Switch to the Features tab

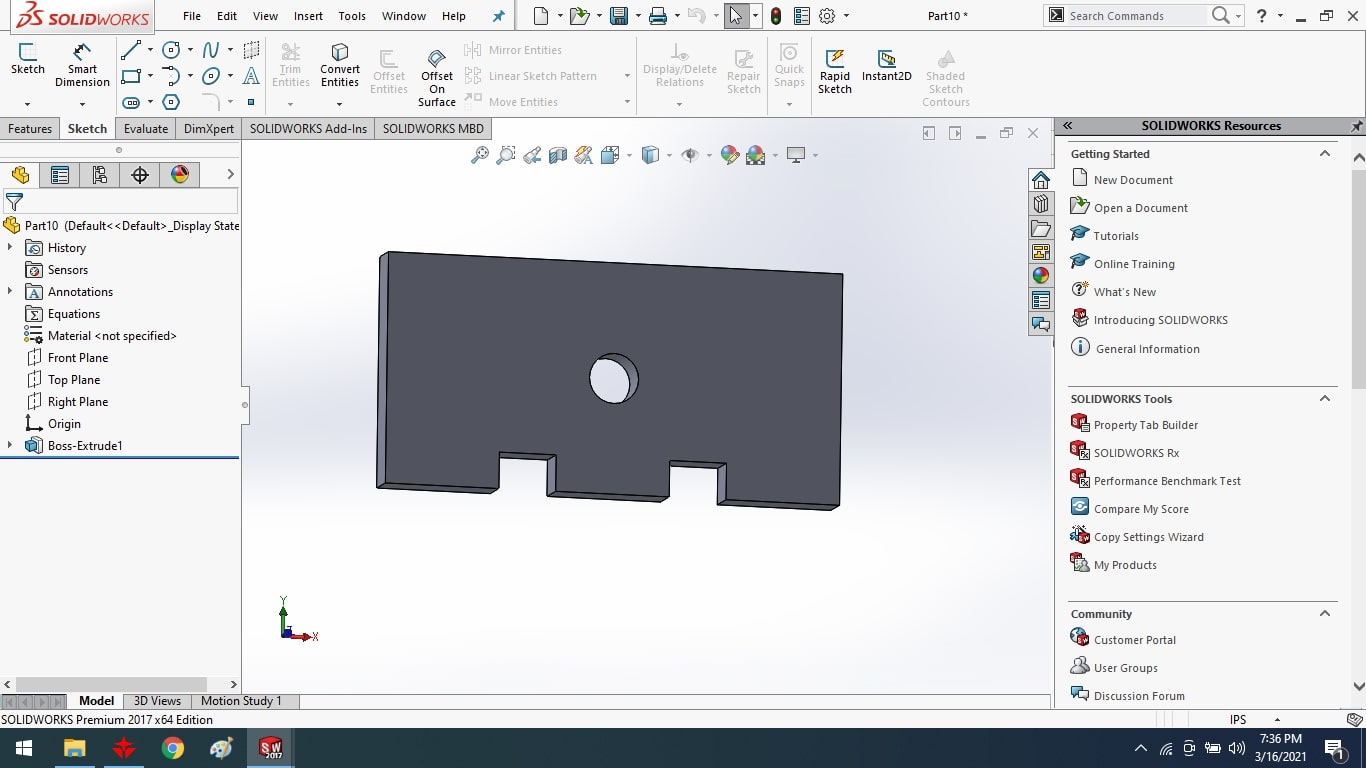(x=30, y=129)
